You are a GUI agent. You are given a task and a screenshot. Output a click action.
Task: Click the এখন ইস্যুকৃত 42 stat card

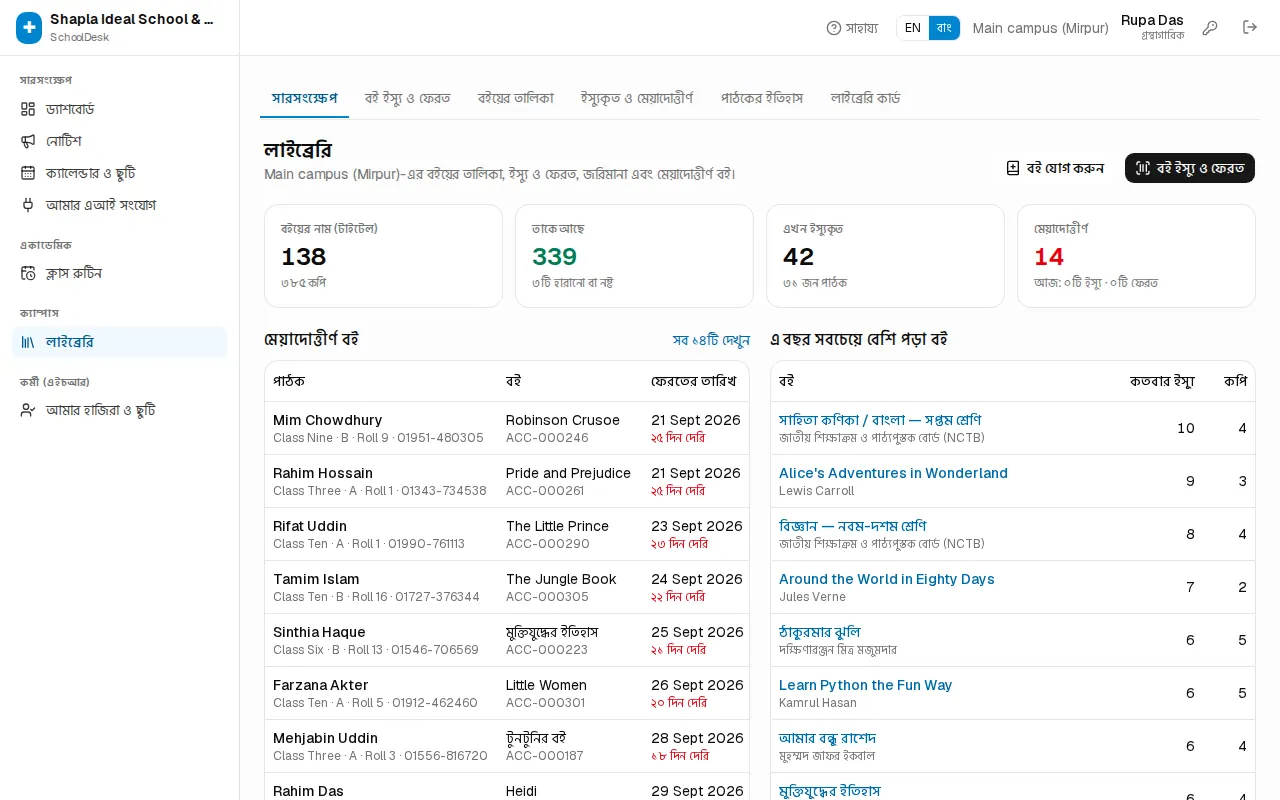pyautogui.click(x=885, y=256)
